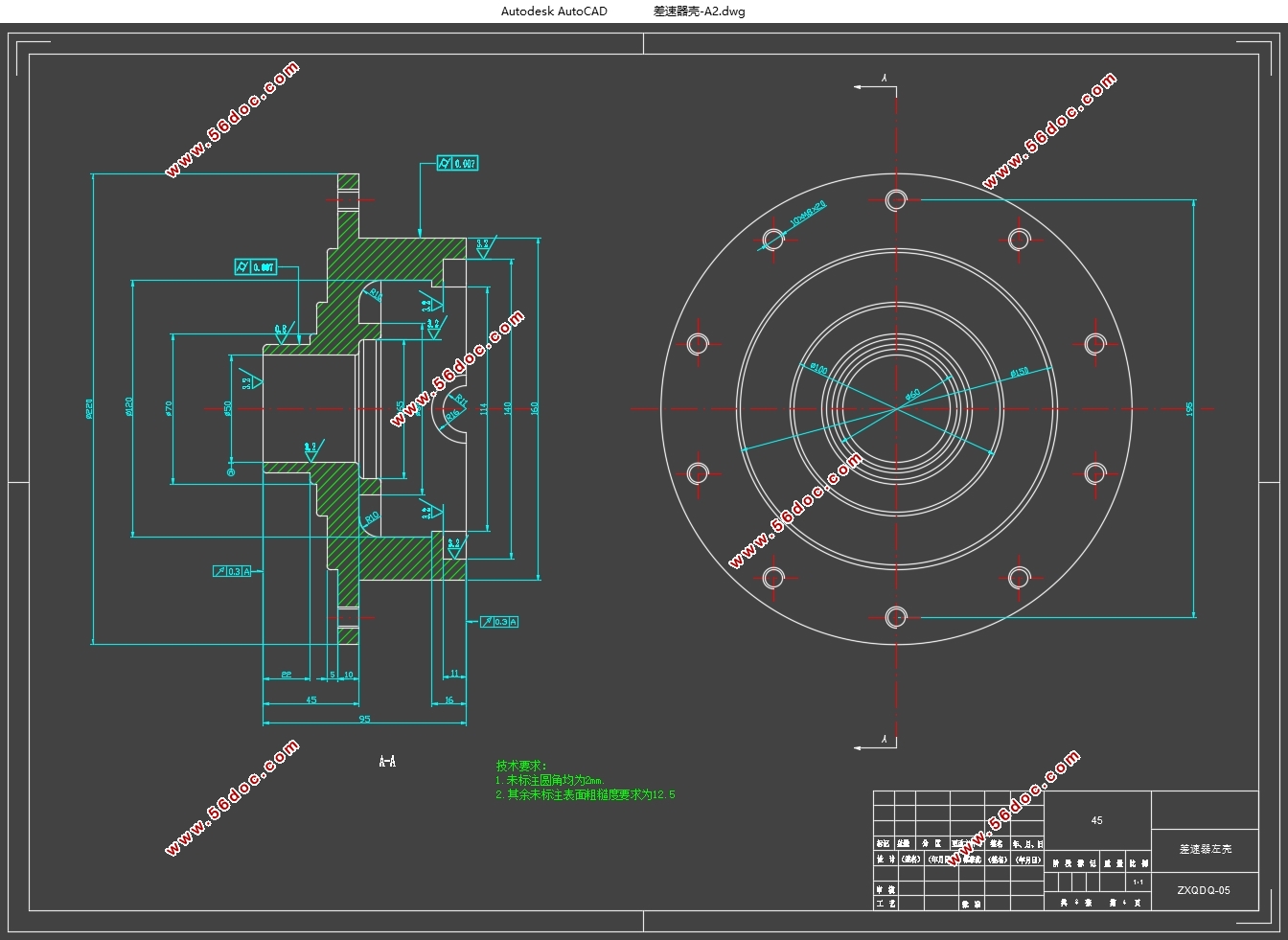Select the datum A circle symbol
This screenshot has width=1288, height=940.
pos(230,470)
